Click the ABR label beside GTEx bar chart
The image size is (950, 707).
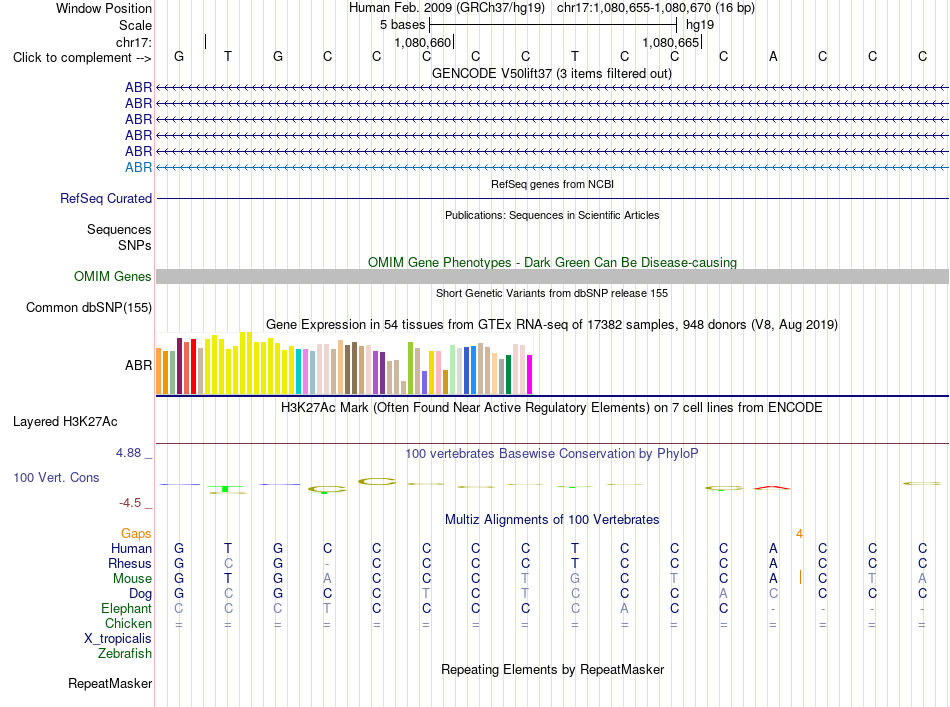point(138,365)
